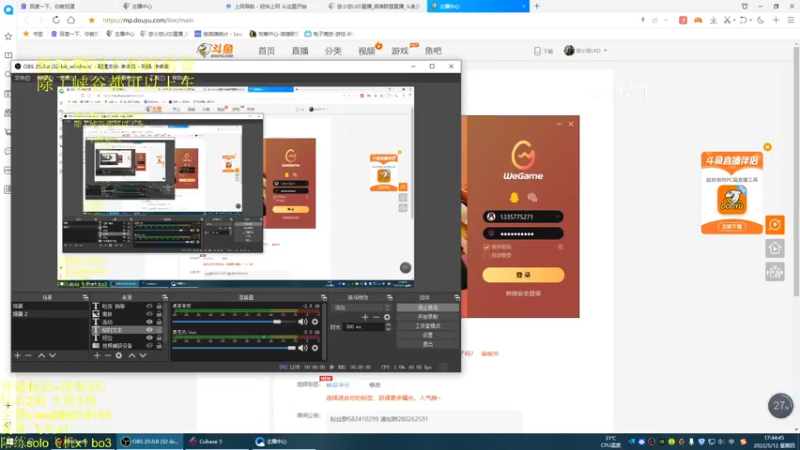800x450 pixels.
Task: Toggle visibility of first text source
Action: point(149,306)
